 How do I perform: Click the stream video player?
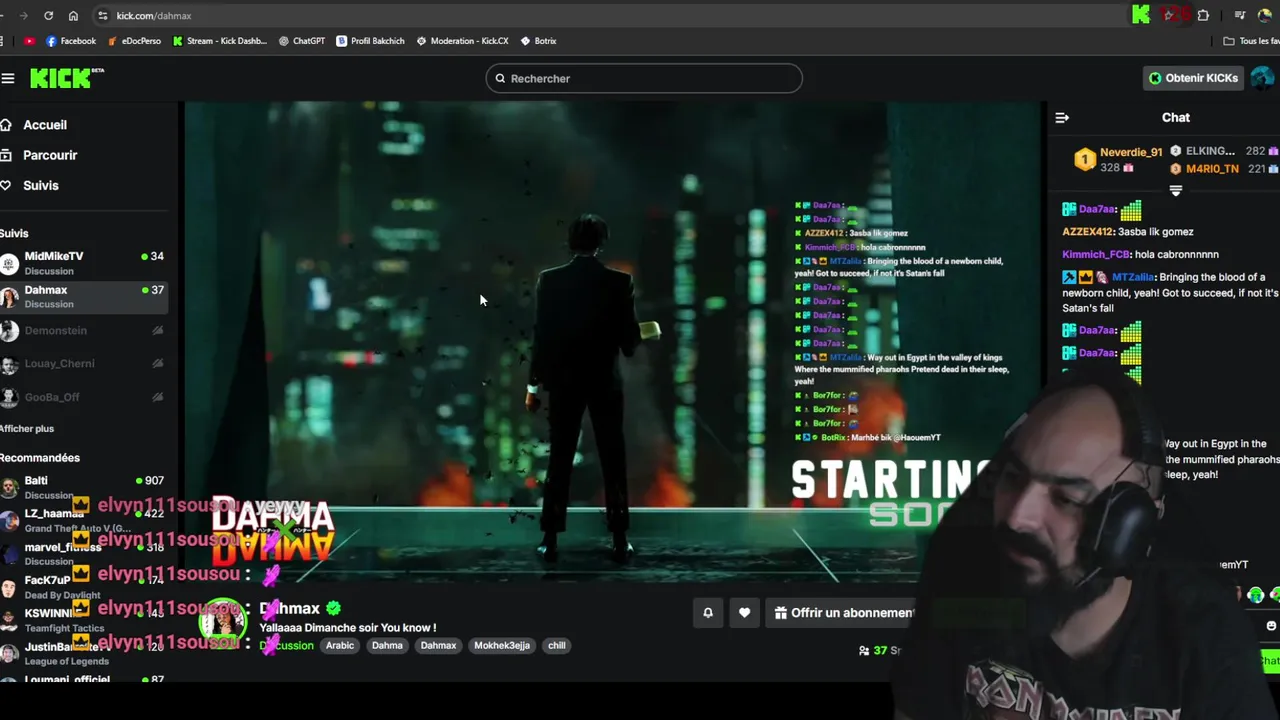tap(612, 340)
